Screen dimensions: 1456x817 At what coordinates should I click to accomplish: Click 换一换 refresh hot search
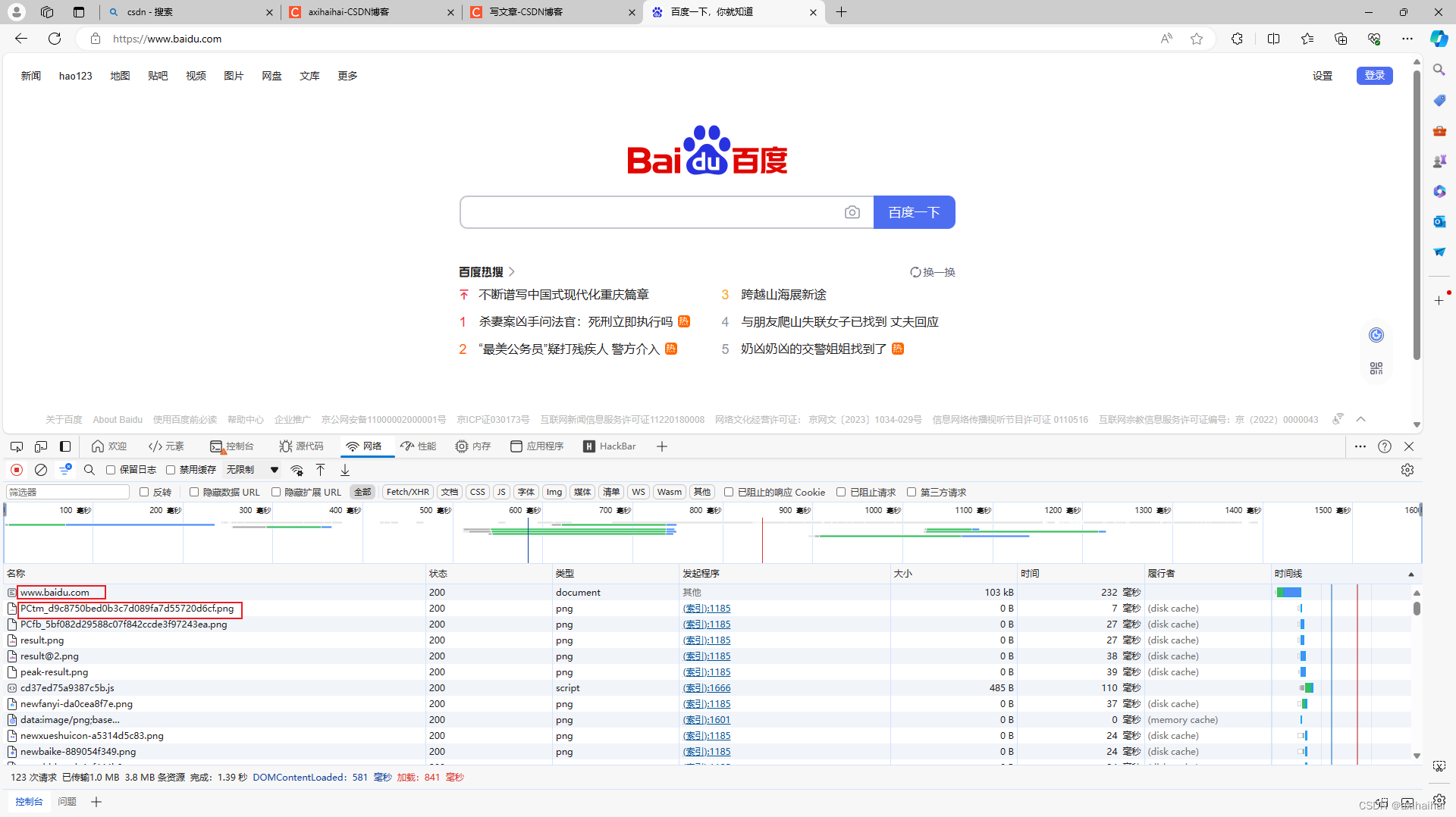point(933,272)
